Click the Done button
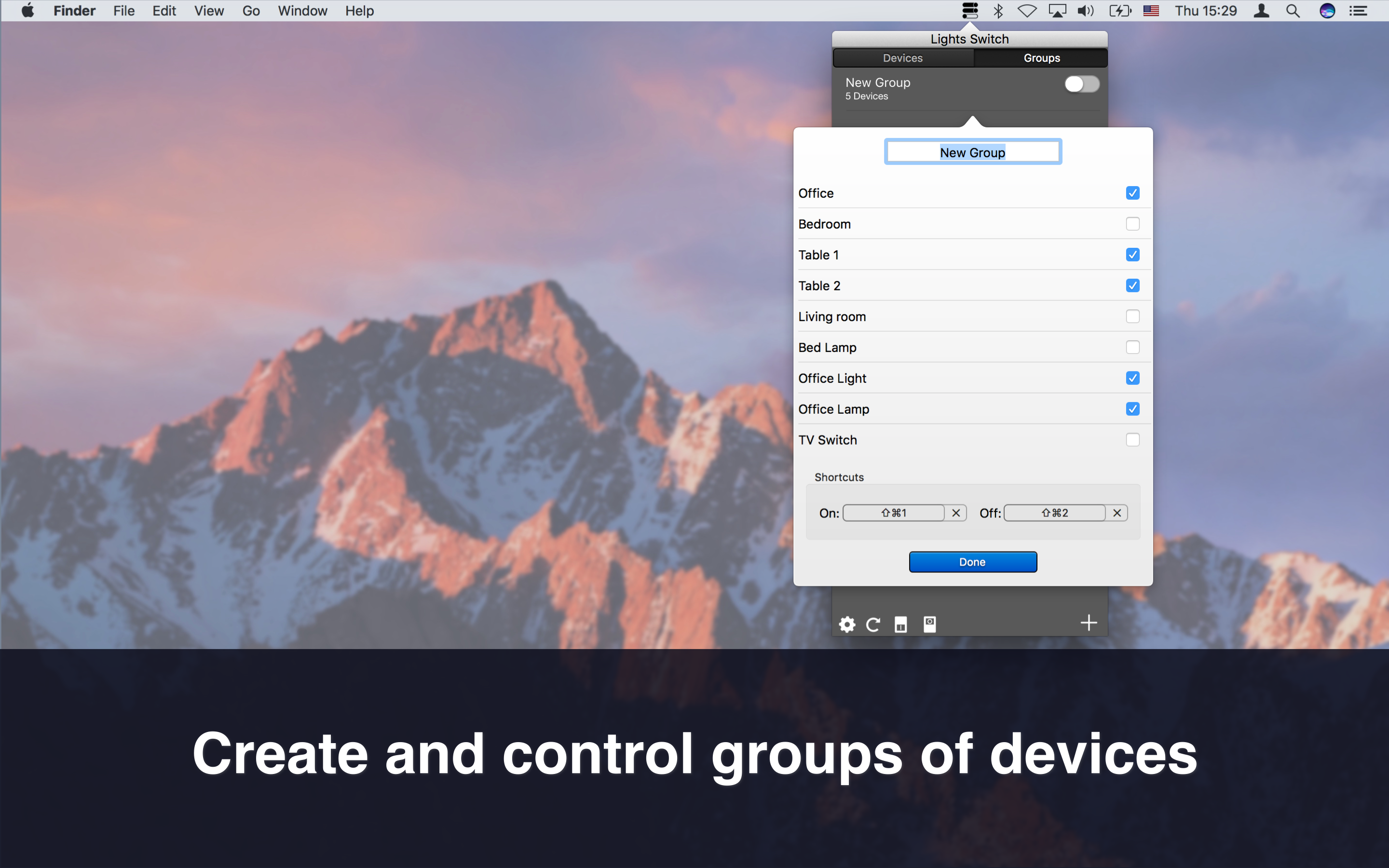Viewport: 1389px width, 868px height. click(972, 562)
